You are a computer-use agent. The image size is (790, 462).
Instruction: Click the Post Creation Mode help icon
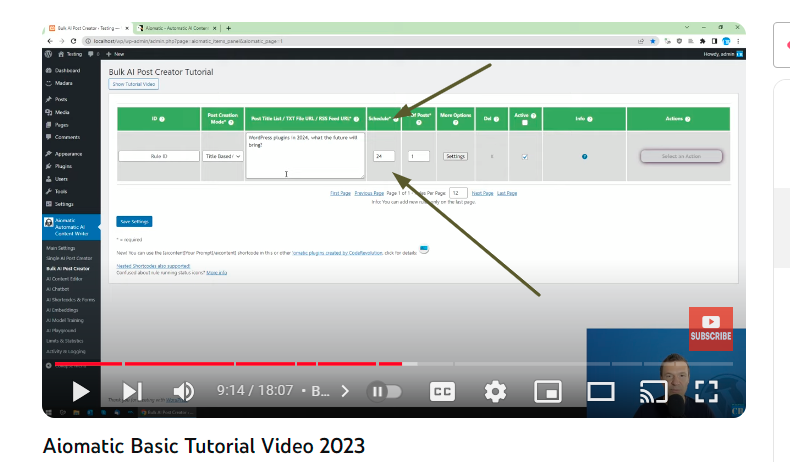pos(231,122)
